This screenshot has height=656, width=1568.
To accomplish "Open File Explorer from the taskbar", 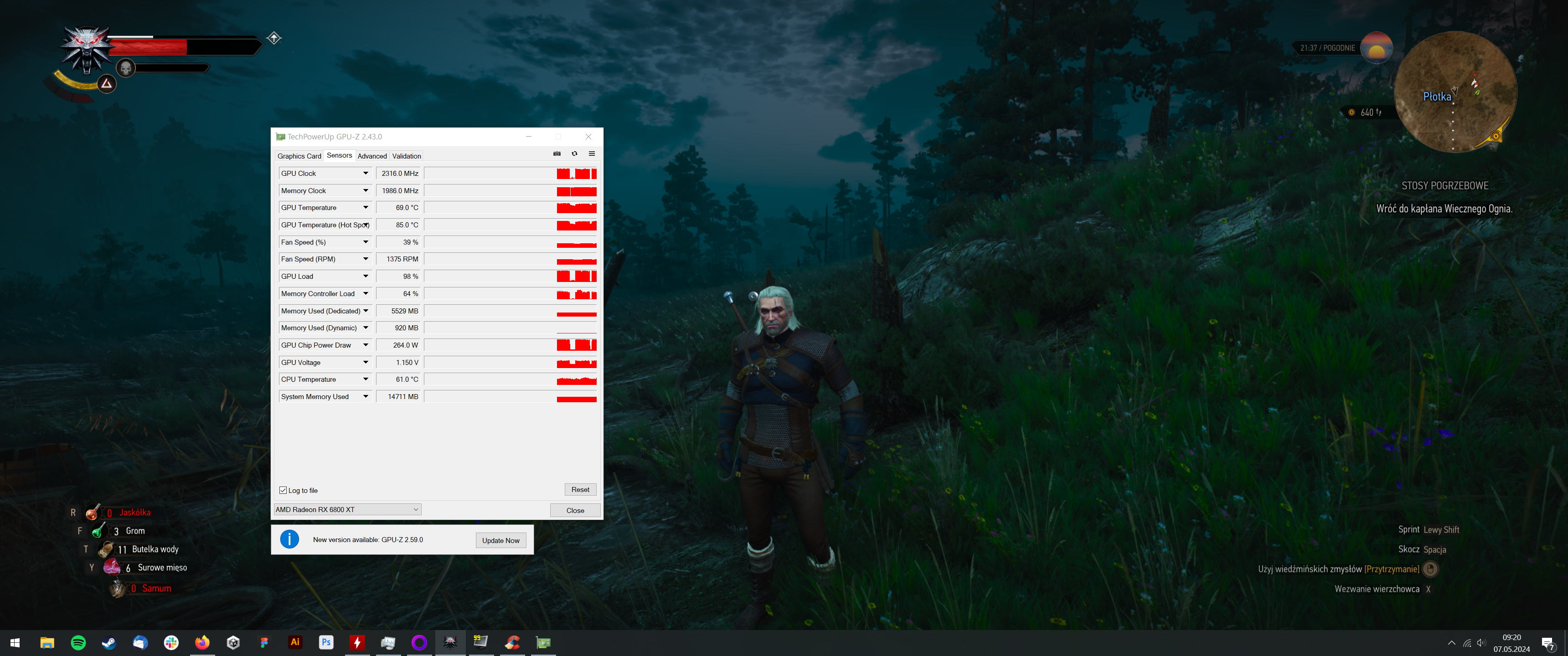I will pos(47,643).
